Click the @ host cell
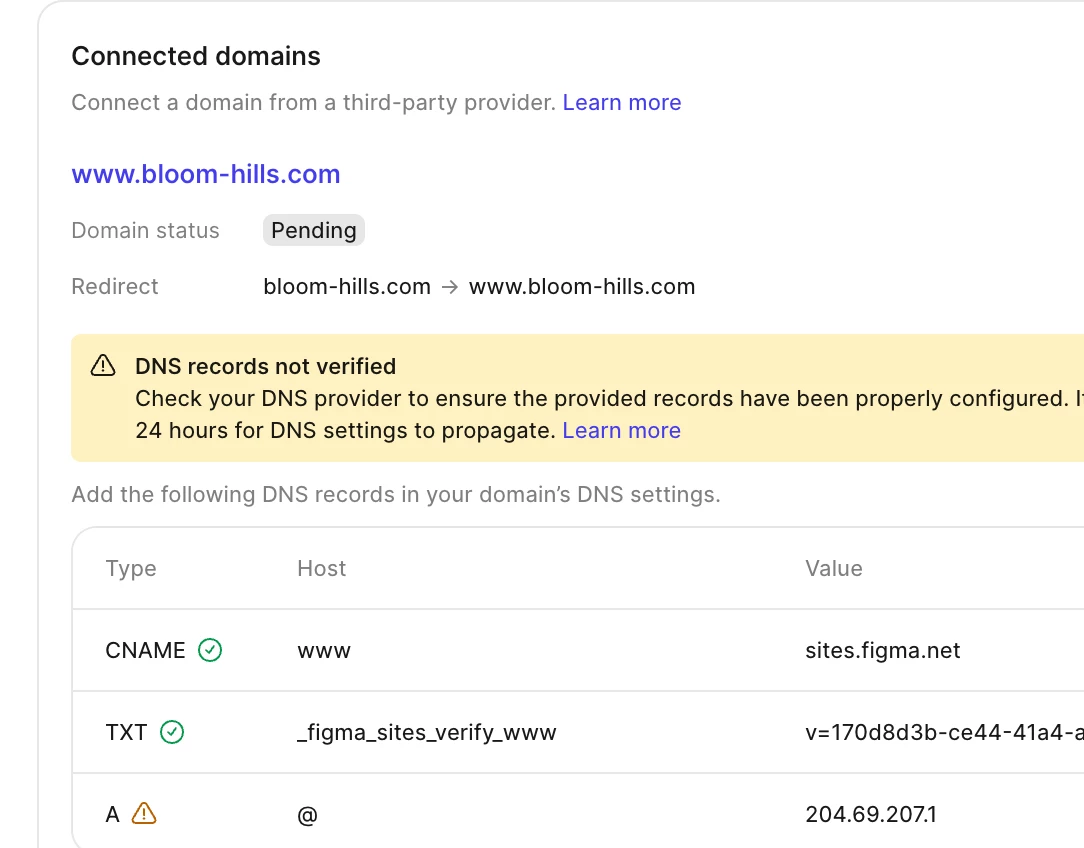 [x=307, y=814]
